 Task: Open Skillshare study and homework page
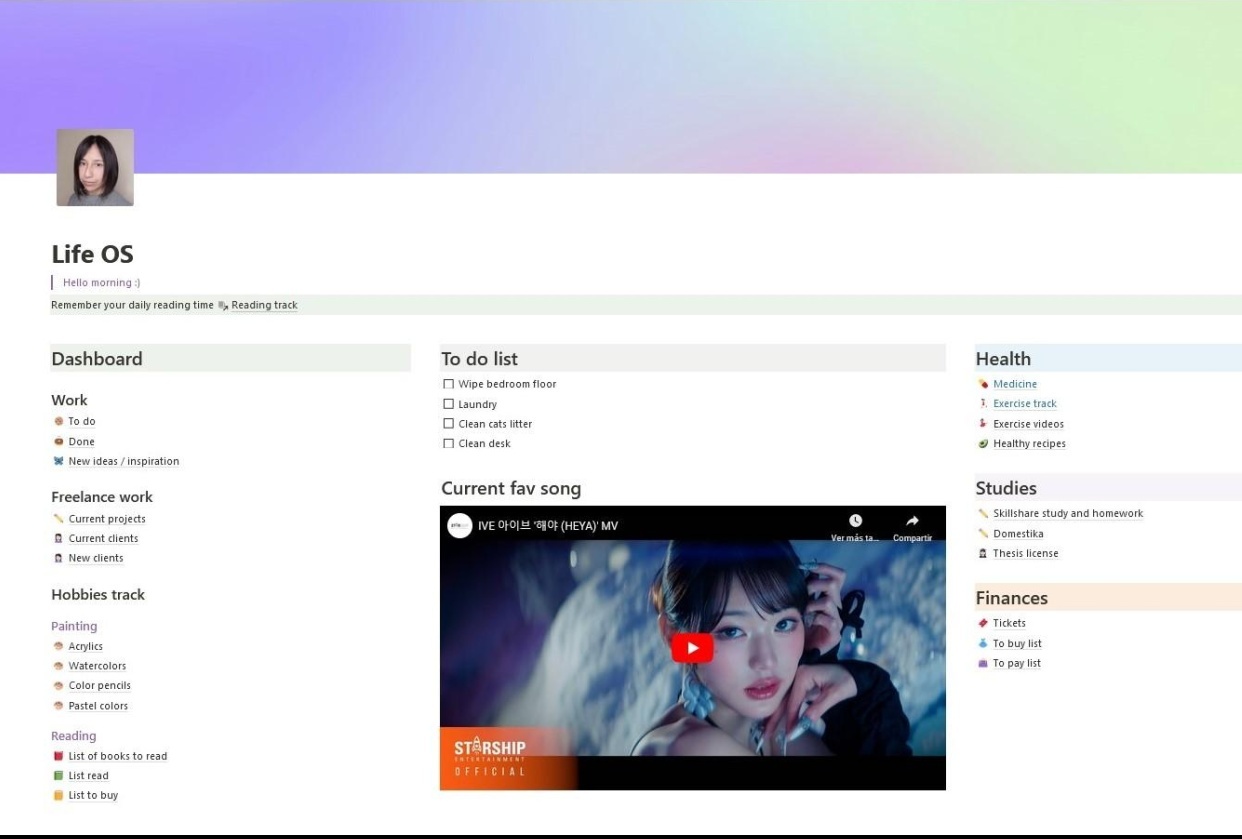coord(1068,514)
